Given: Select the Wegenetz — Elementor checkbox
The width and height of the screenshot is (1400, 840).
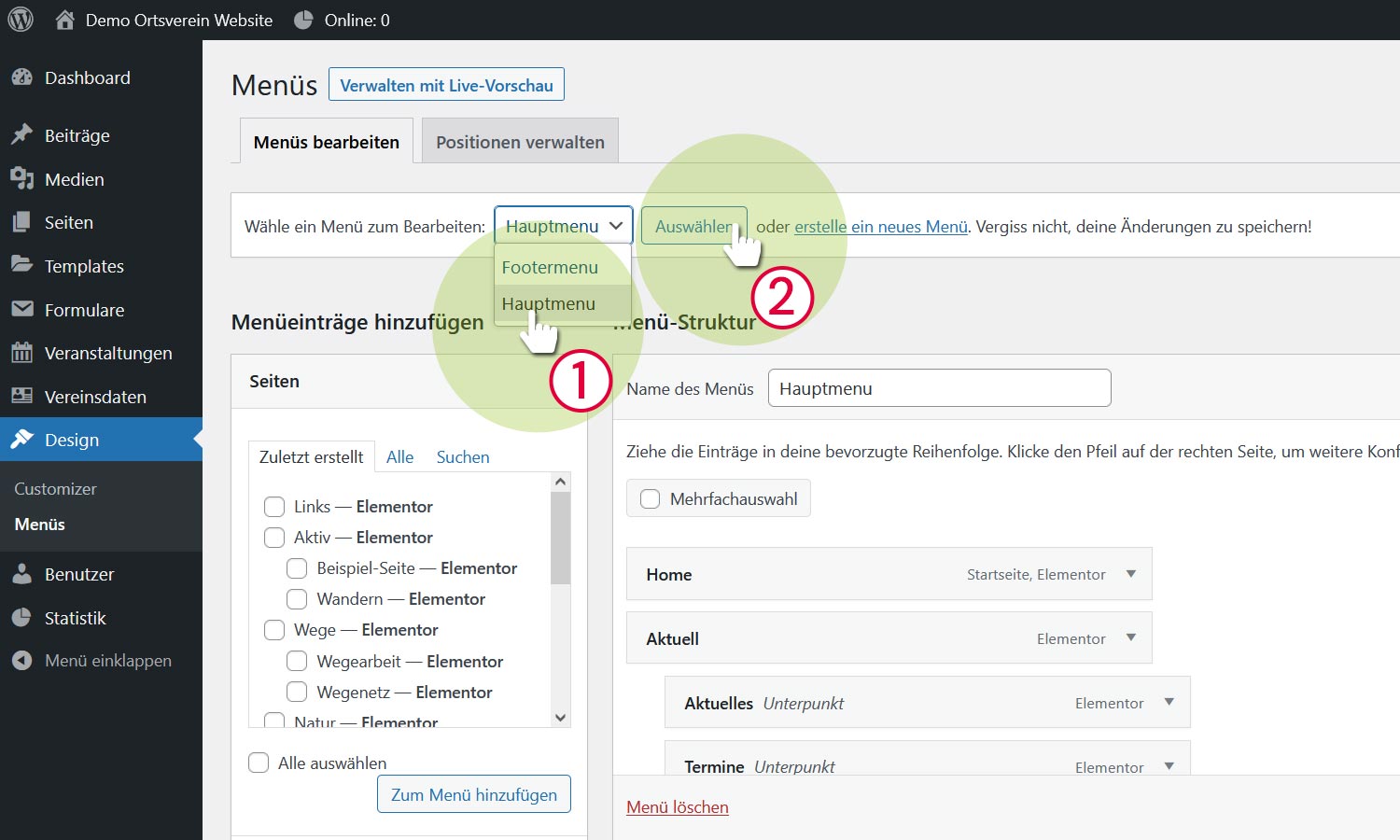Looking at the screenshot, I should (x=297, y=692).
